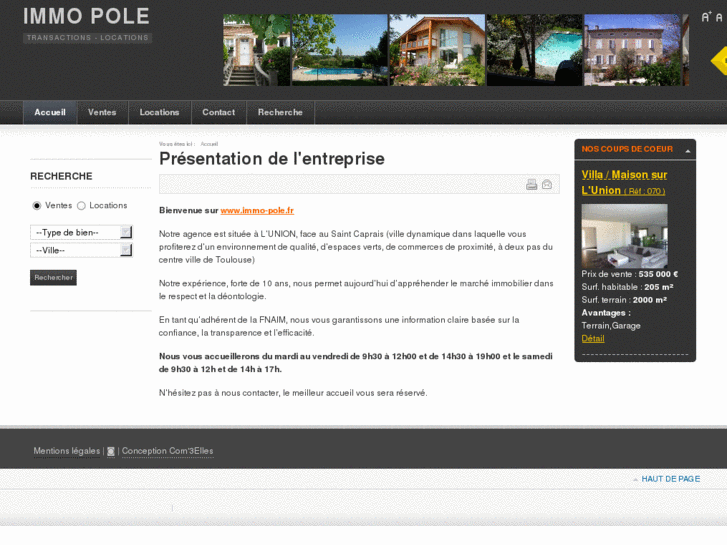Click the HAUT DE PAGE arrow icon
Viewport: 727px width, 545px height.
pos(636,479)
